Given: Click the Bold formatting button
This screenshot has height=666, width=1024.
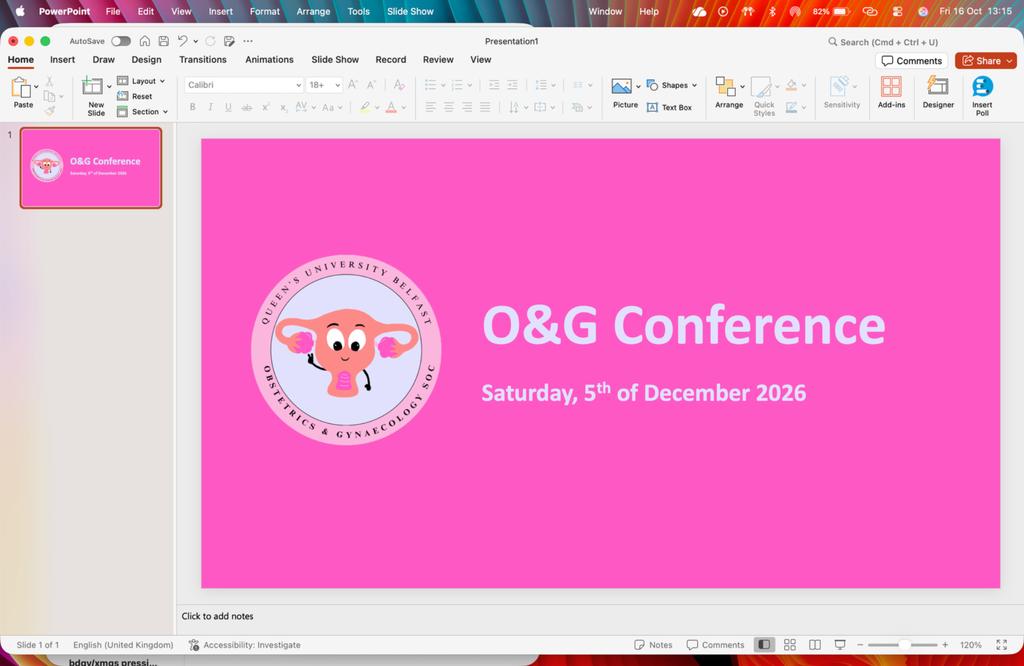Looking at the screenshot, I should [193, 107].
